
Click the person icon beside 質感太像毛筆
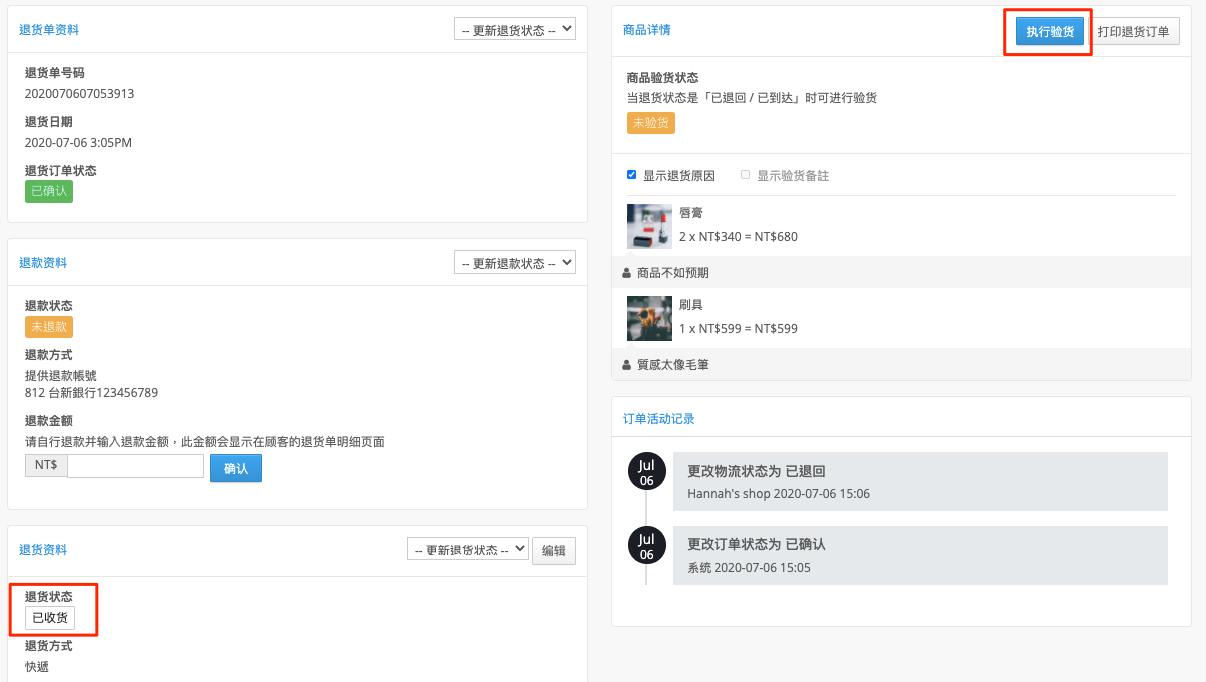[x=627, y=365]
